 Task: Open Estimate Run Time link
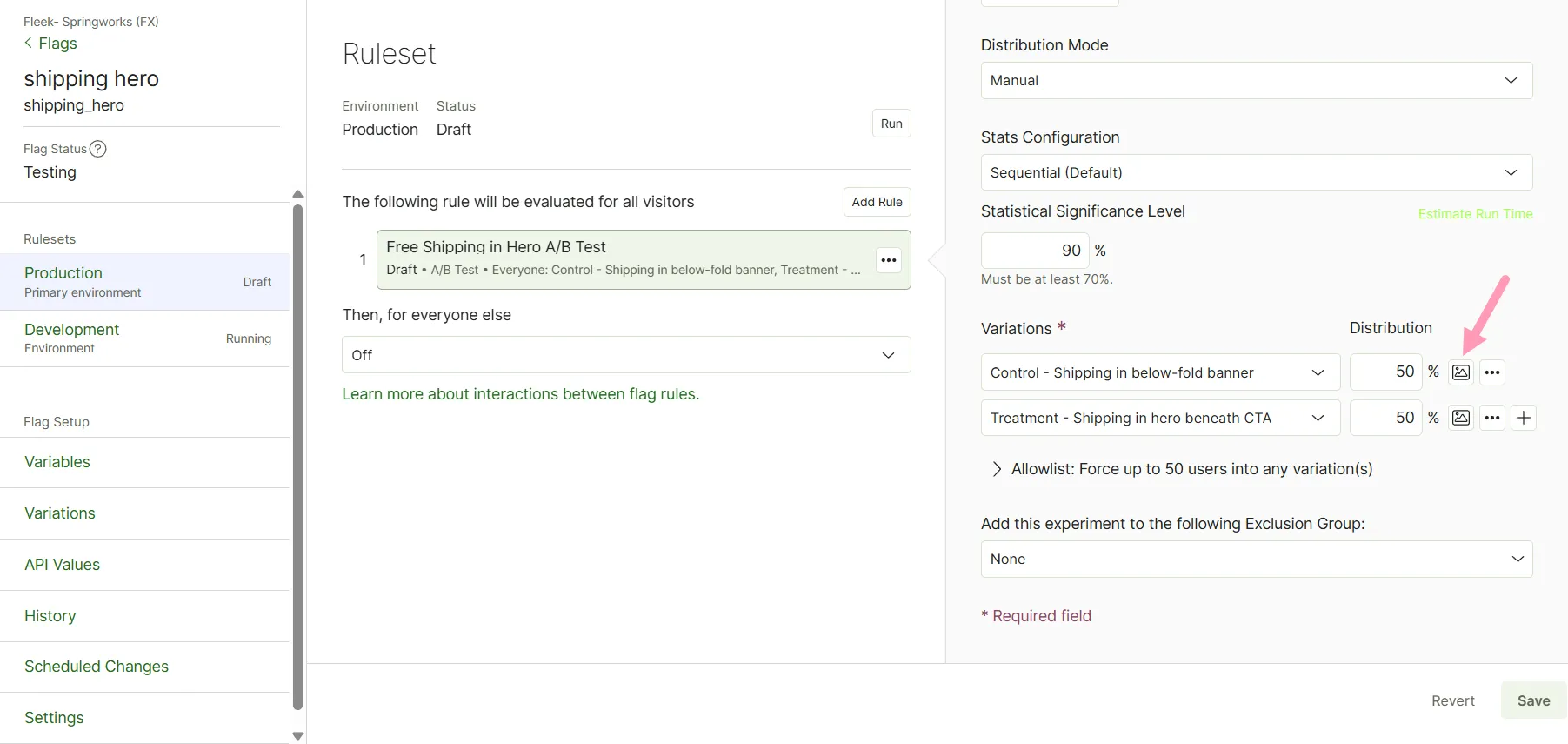pos(1475,214)
